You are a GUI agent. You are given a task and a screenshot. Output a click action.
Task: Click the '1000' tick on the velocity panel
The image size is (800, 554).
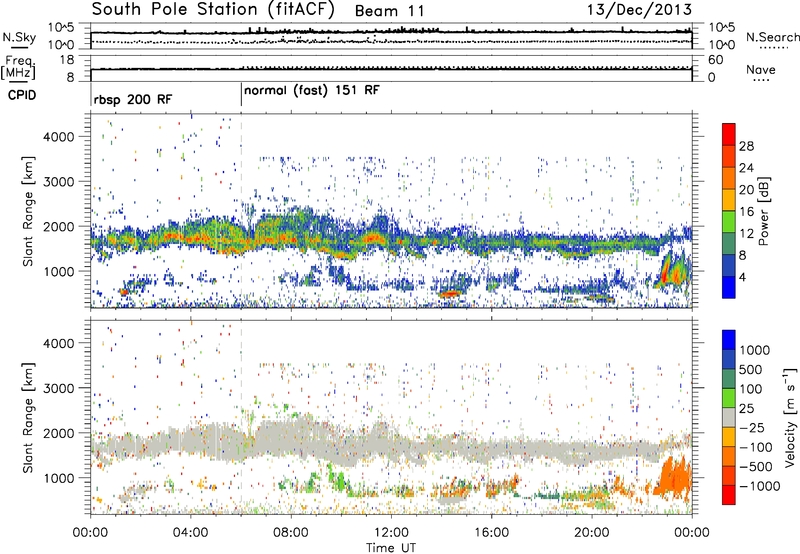tap(59, 478)
